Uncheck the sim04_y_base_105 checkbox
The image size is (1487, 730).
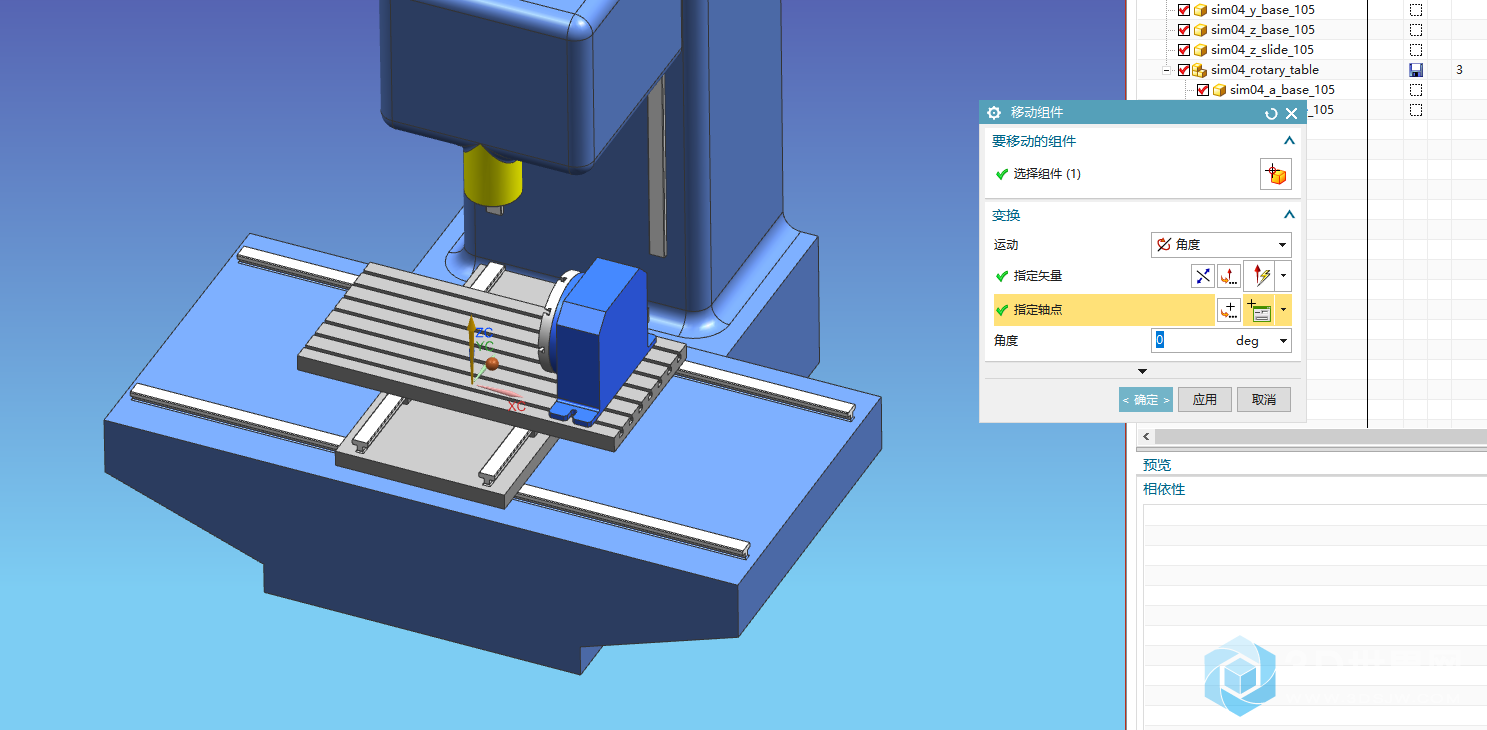(1184, 10)
